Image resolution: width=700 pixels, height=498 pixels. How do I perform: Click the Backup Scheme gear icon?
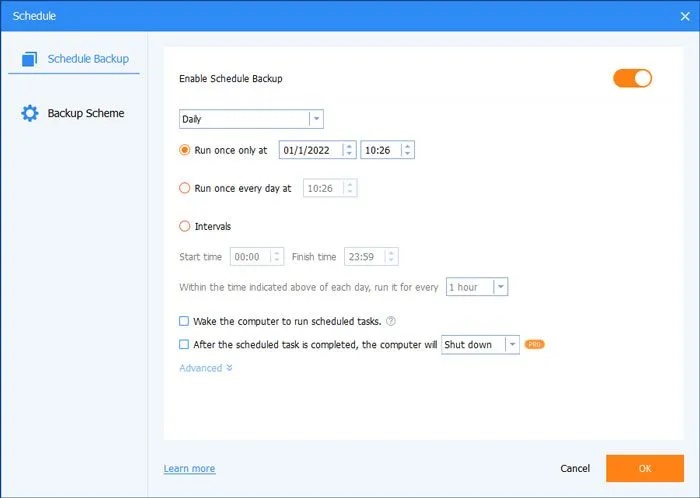[30, 113]
